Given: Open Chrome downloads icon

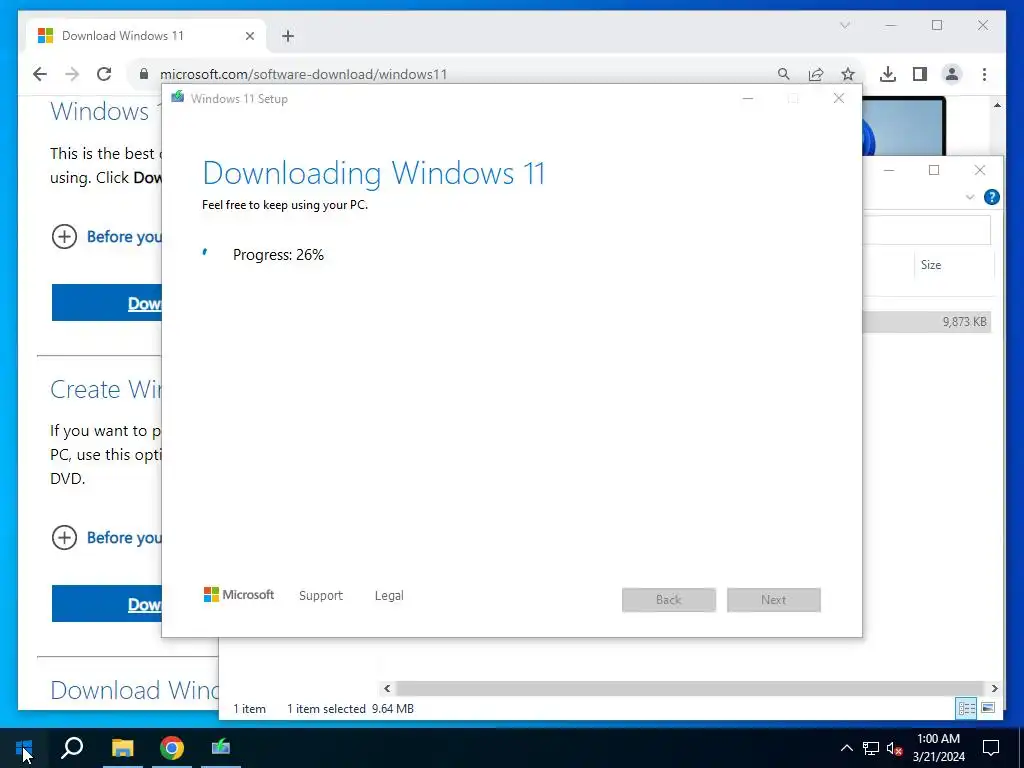Looking at the screenshot, I should [x=888, y=74].
